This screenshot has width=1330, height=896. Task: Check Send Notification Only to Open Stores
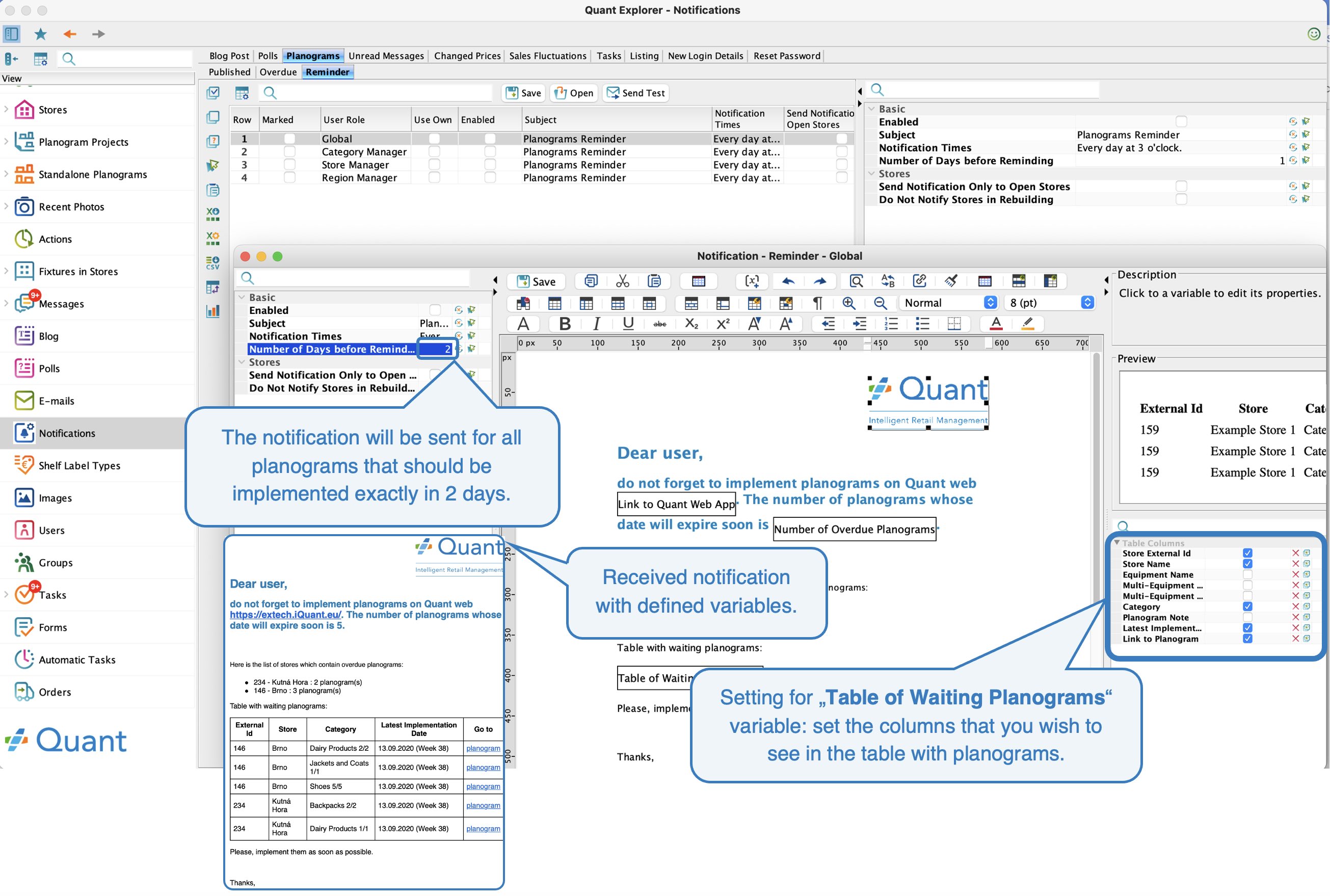(x=1181, y=187)
